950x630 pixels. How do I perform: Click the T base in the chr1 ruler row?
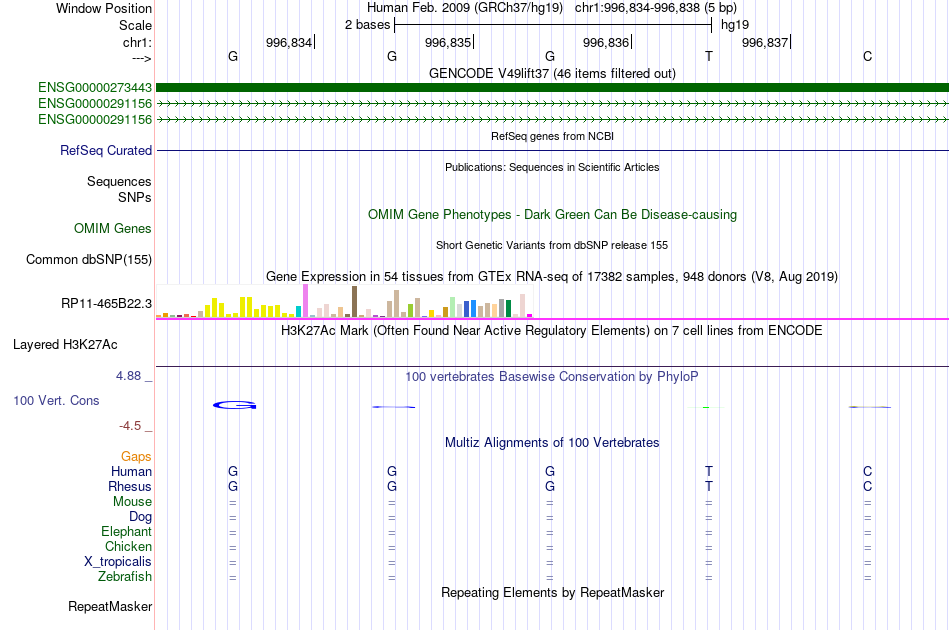coord(709,56)
